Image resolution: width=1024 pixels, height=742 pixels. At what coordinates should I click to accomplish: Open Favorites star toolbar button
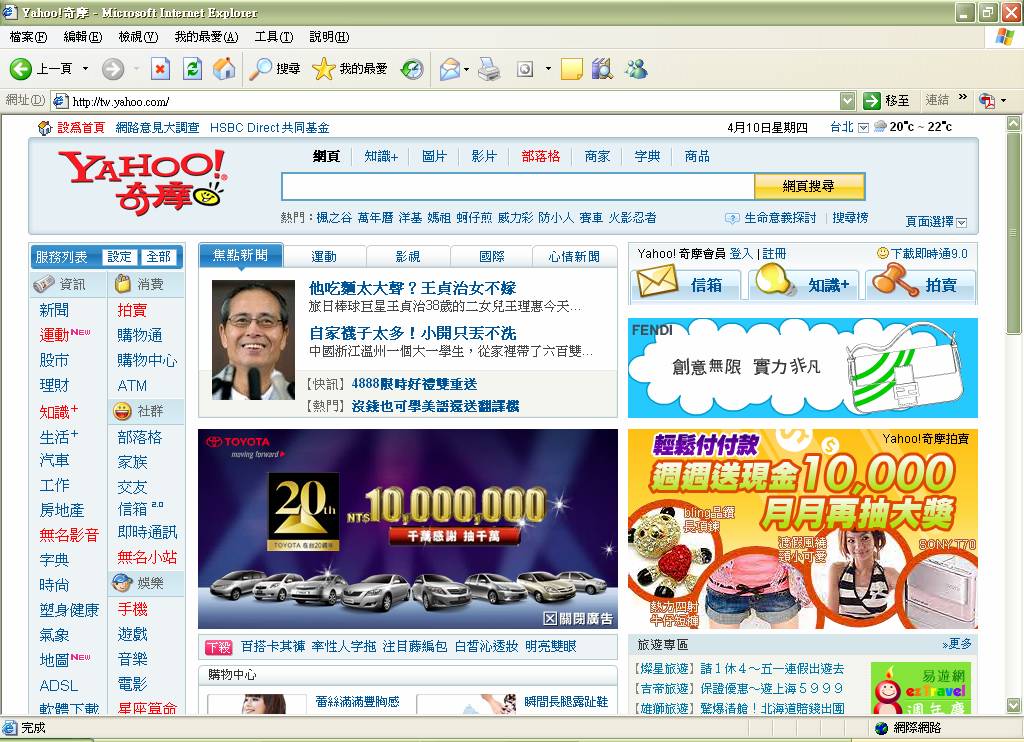(349, 69)
